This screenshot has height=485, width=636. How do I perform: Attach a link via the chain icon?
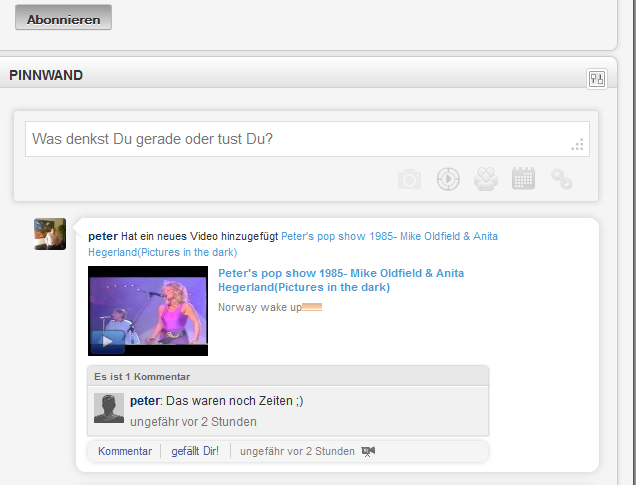pyautogui.click(x=561, y=179)
